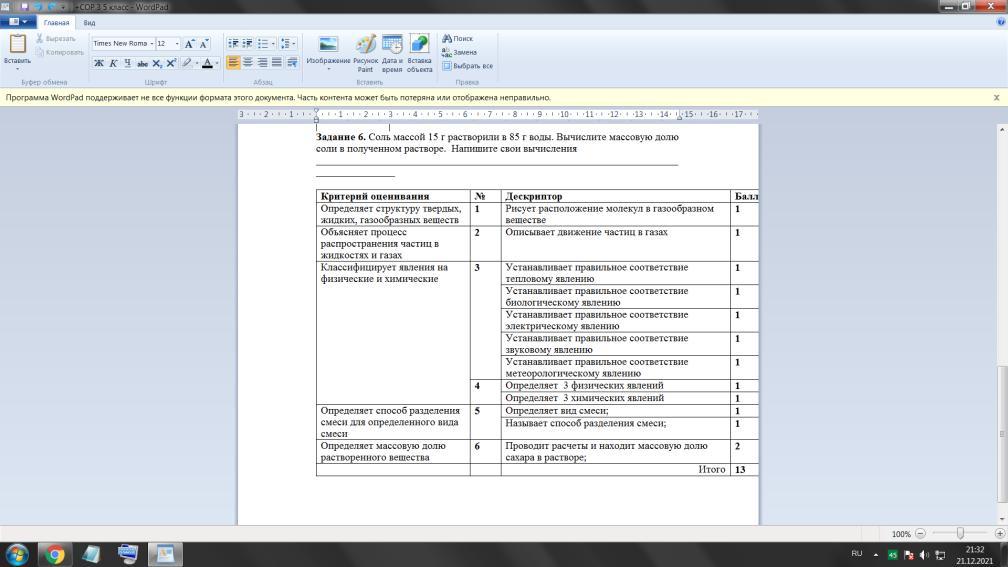
Task: Enable center paragraph alignment
Action: 248,63
